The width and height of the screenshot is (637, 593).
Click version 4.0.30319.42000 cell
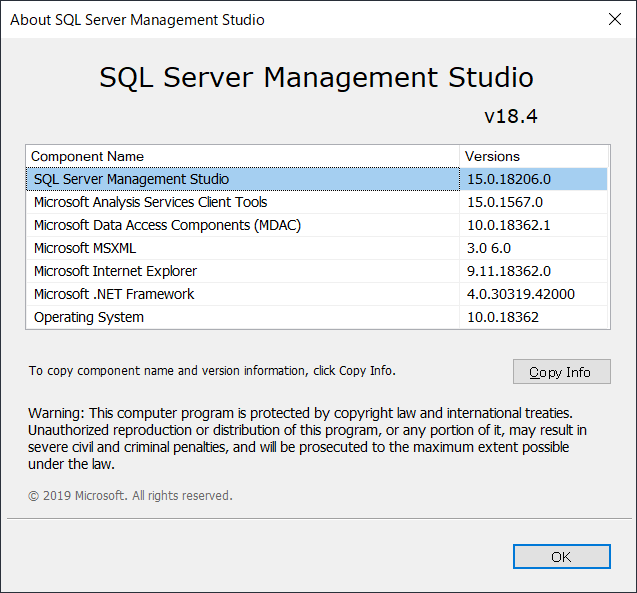pos(521,294)
